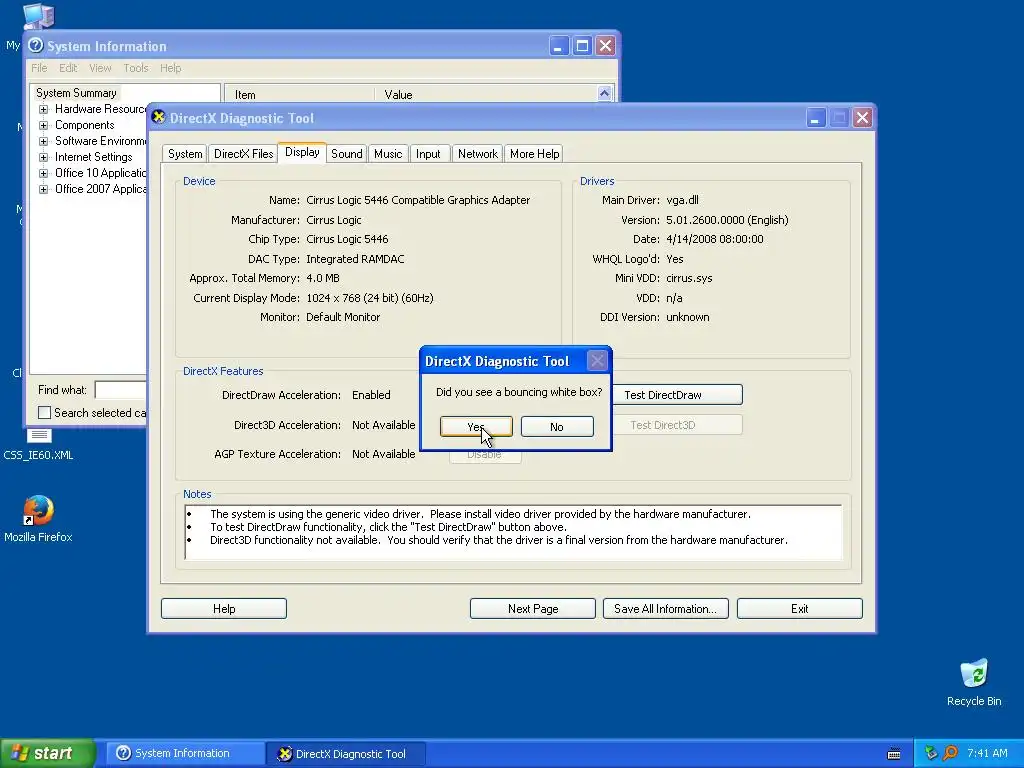Go to the Music tab

click(x=388, y=153)
